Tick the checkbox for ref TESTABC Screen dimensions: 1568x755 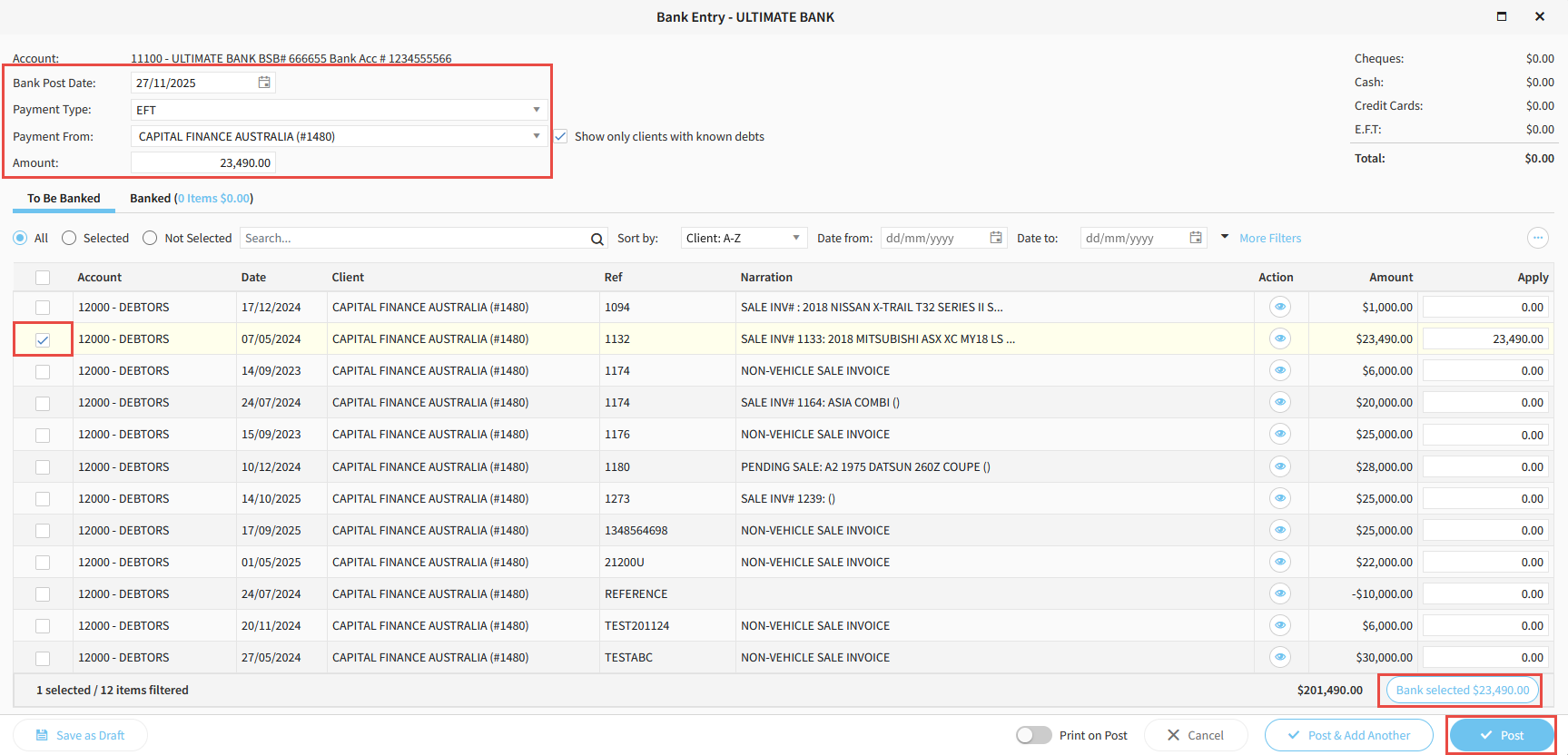[43, 658]
